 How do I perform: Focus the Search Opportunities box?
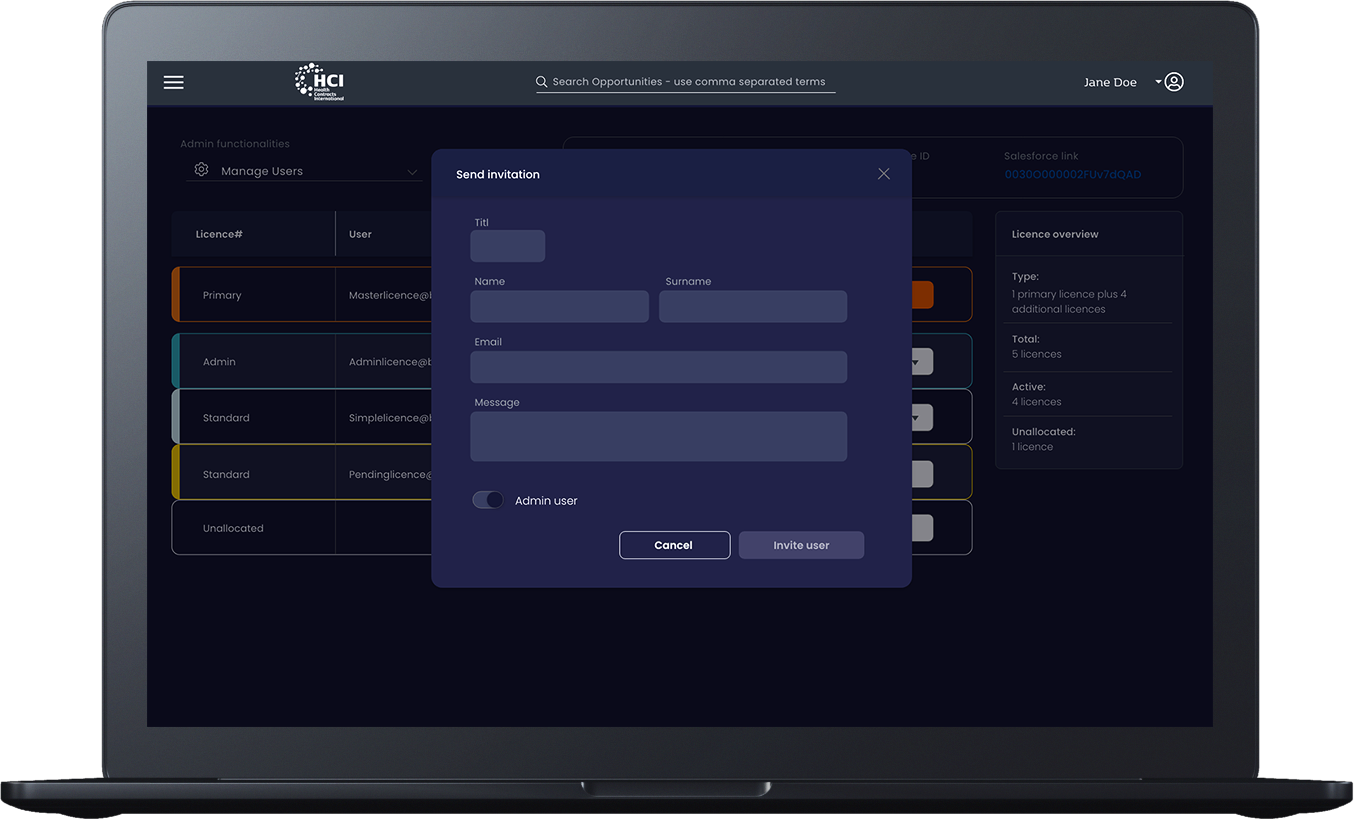tap(690, 82)
